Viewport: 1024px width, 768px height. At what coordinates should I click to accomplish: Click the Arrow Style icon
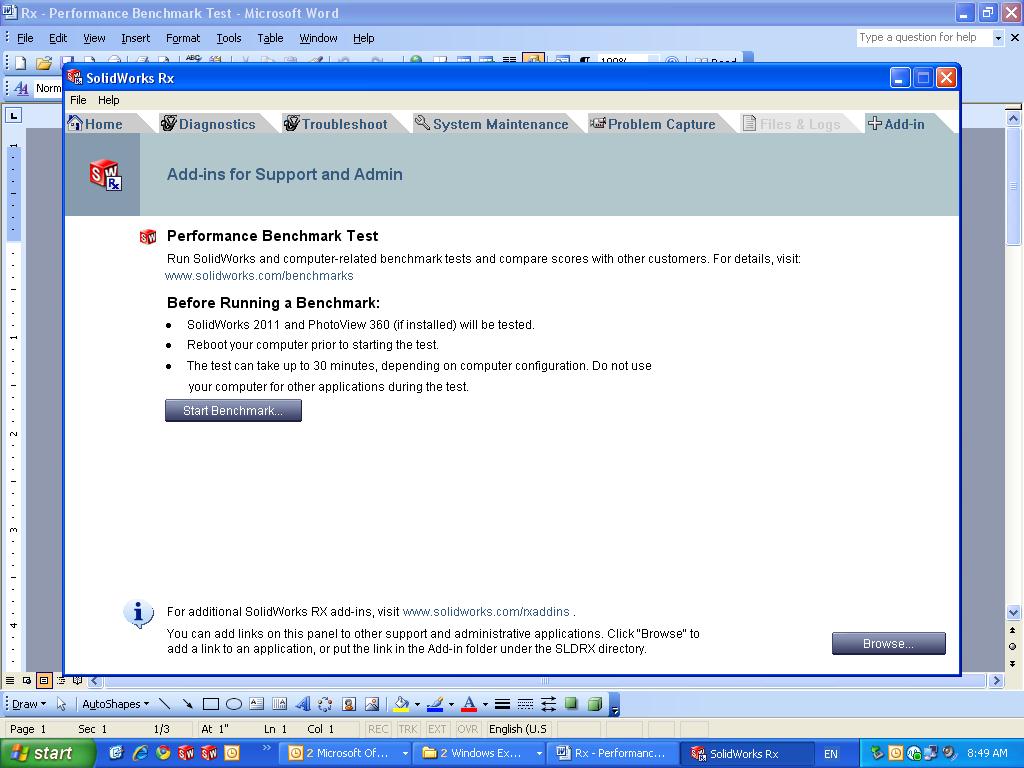coord(549,704)
